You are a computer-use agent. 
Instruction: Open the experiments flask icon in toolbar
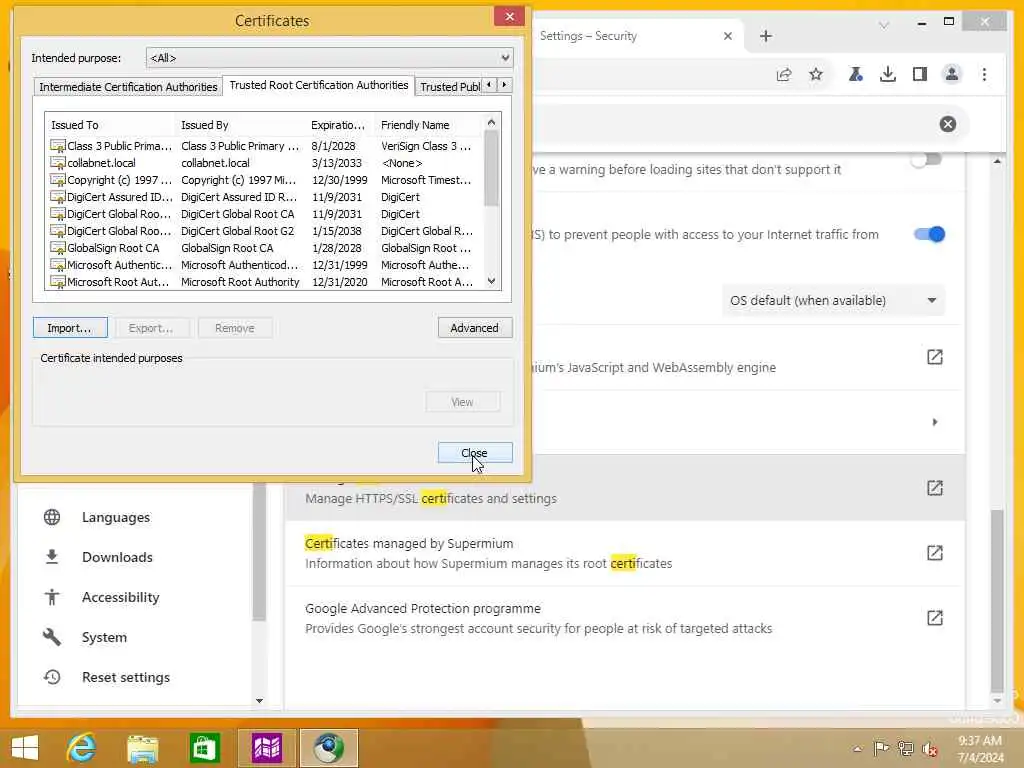click(856, 74)
